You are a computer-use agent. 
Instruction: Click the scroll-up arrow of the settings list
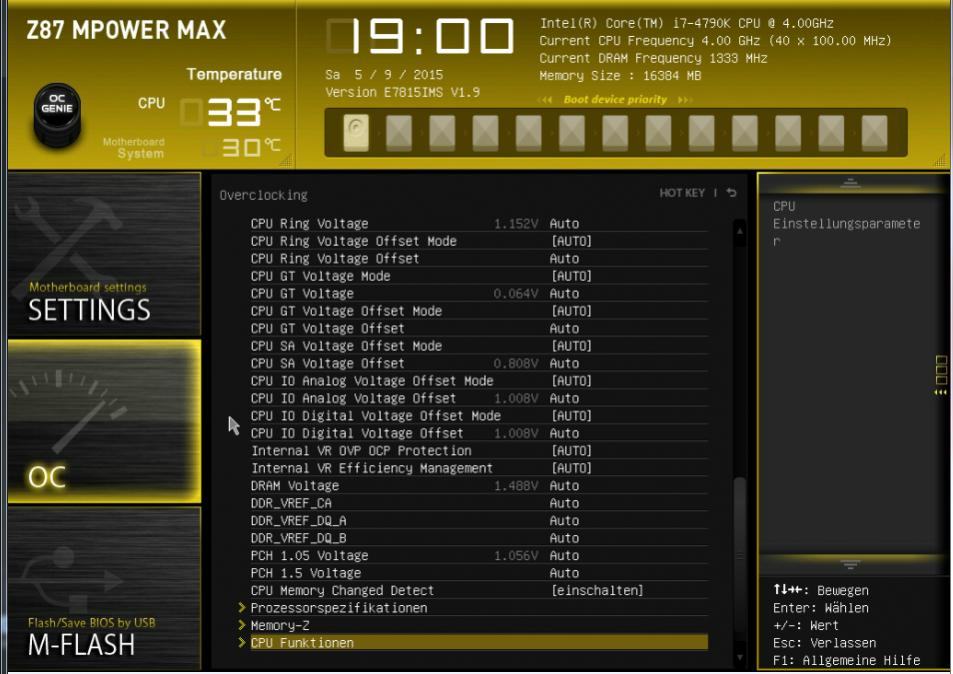[740, 231]
